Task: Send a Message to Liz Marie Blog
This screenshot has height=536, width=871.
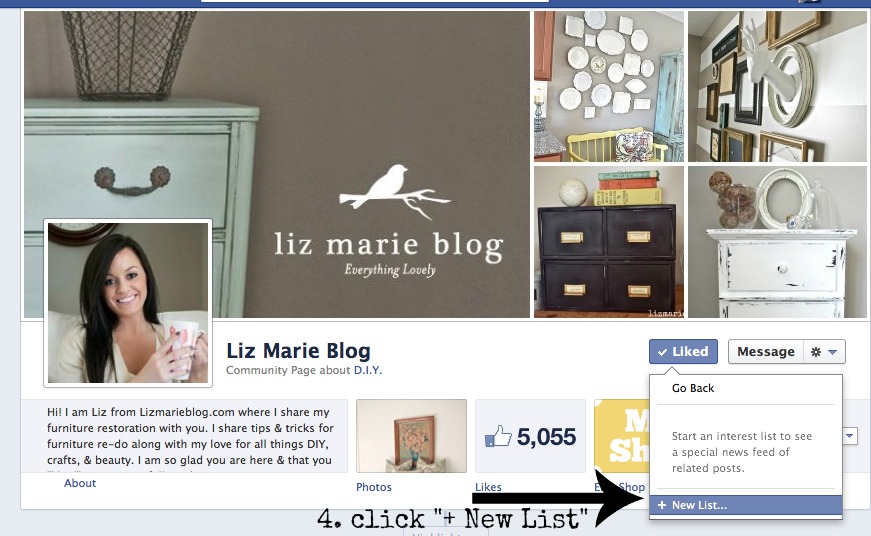Action: [x=765, y=352]
